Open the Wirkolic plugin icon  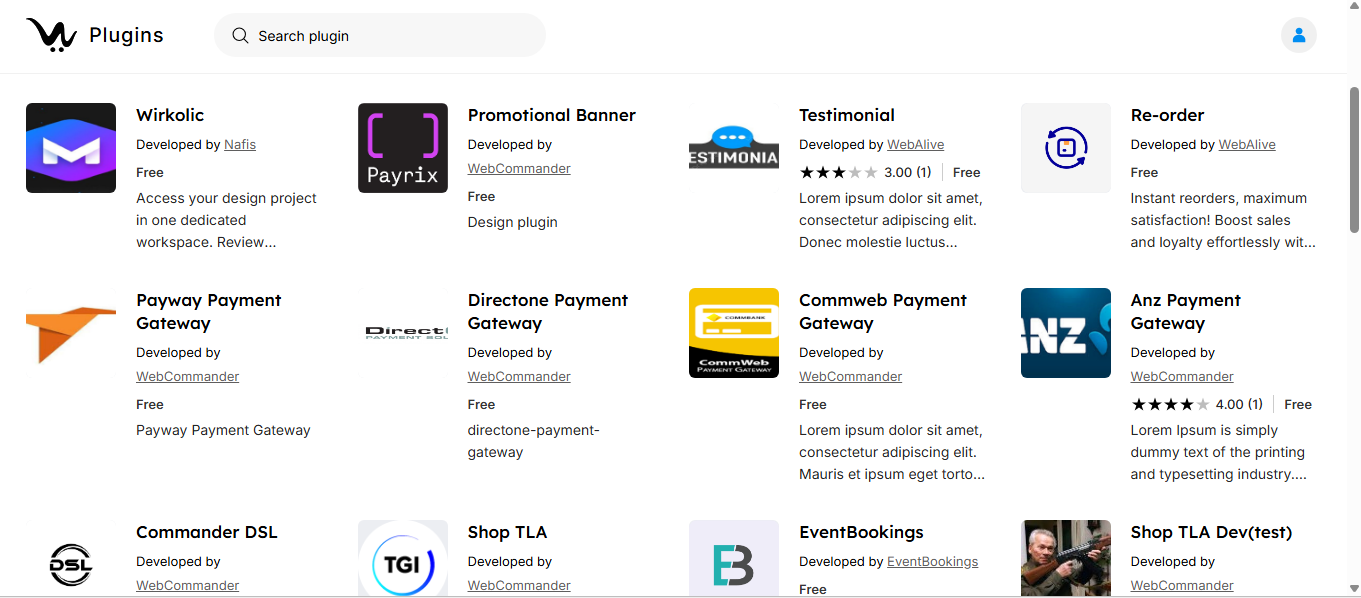click(x=71, y=148)
